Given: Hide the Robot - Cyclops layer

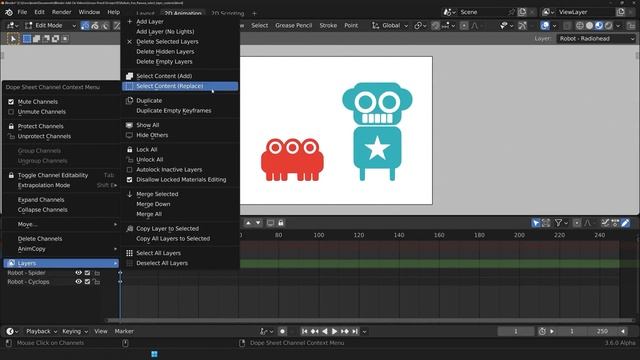Looking at the screenshot, I should click(x=78, y=282).
